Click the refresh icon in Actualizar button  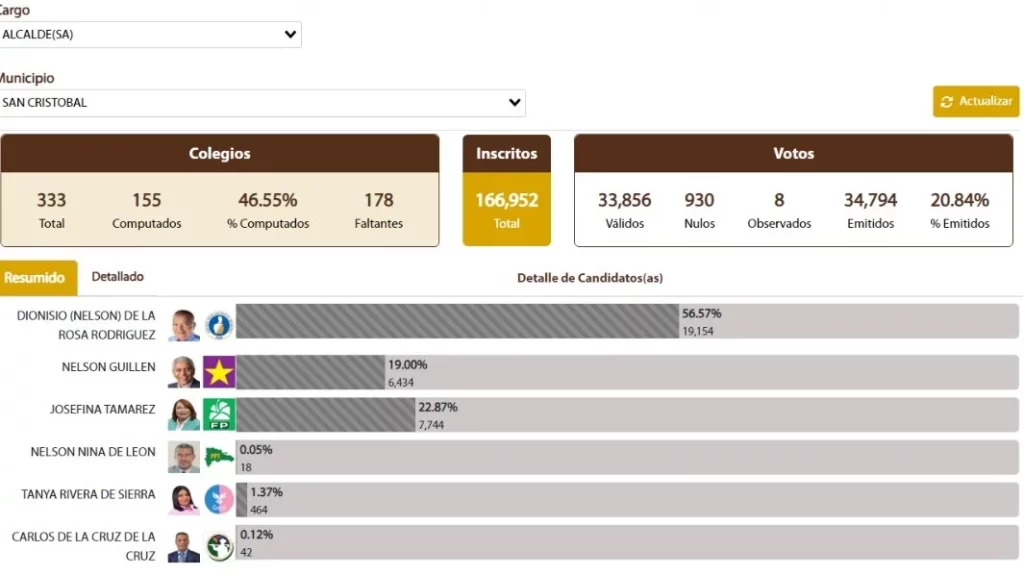pos(946,102)
